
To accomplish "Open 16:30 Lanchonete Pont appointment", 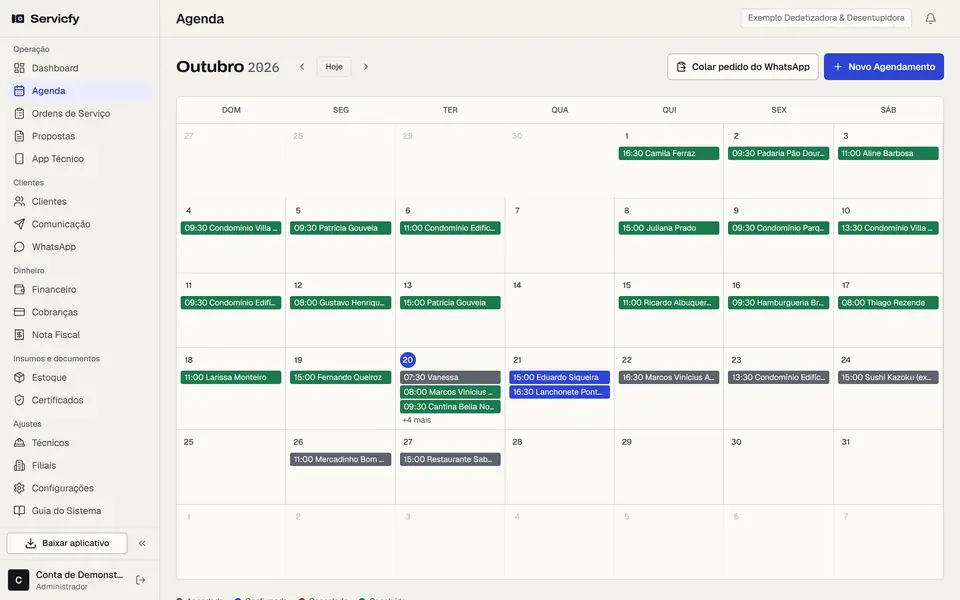I will (x=560, y=392).
